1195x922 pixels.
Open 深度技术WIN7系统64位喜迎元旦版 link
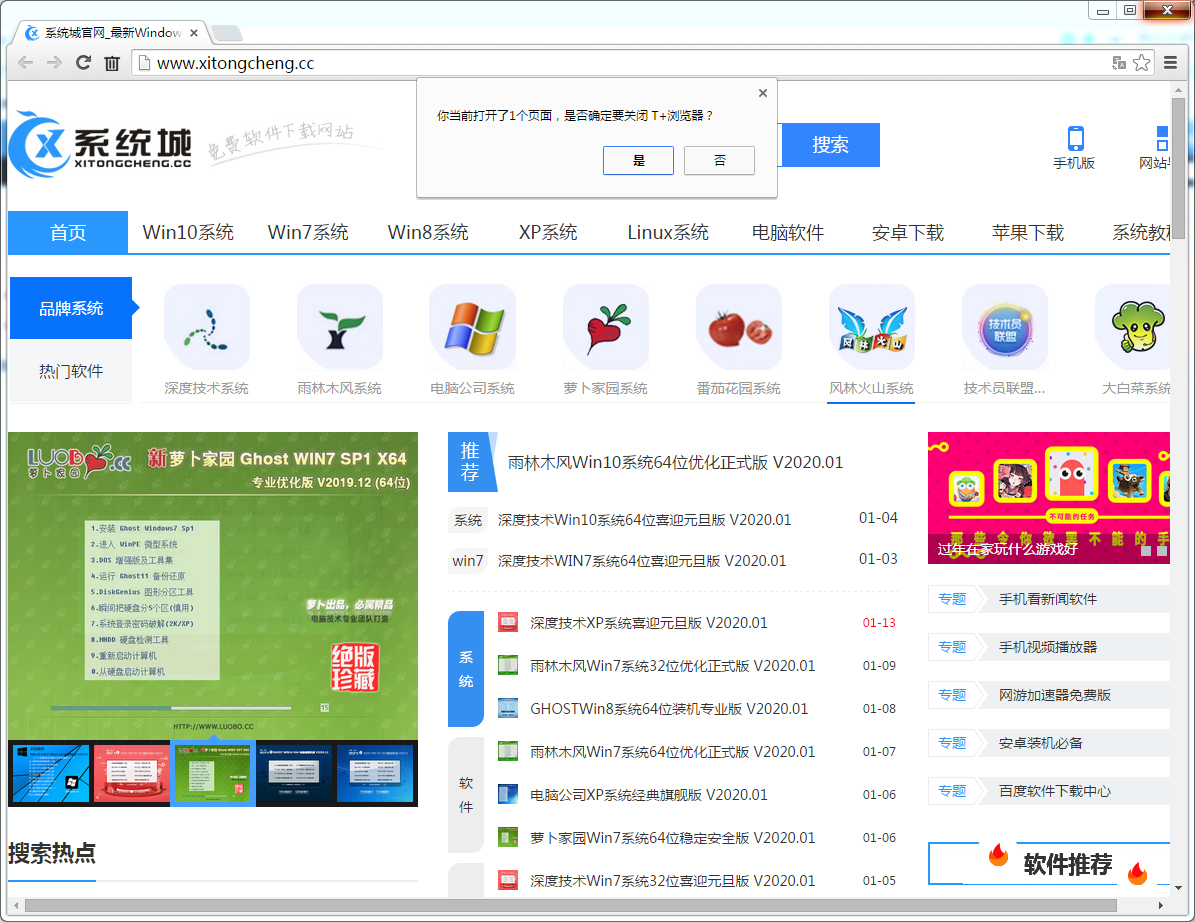tap(642, 561)
